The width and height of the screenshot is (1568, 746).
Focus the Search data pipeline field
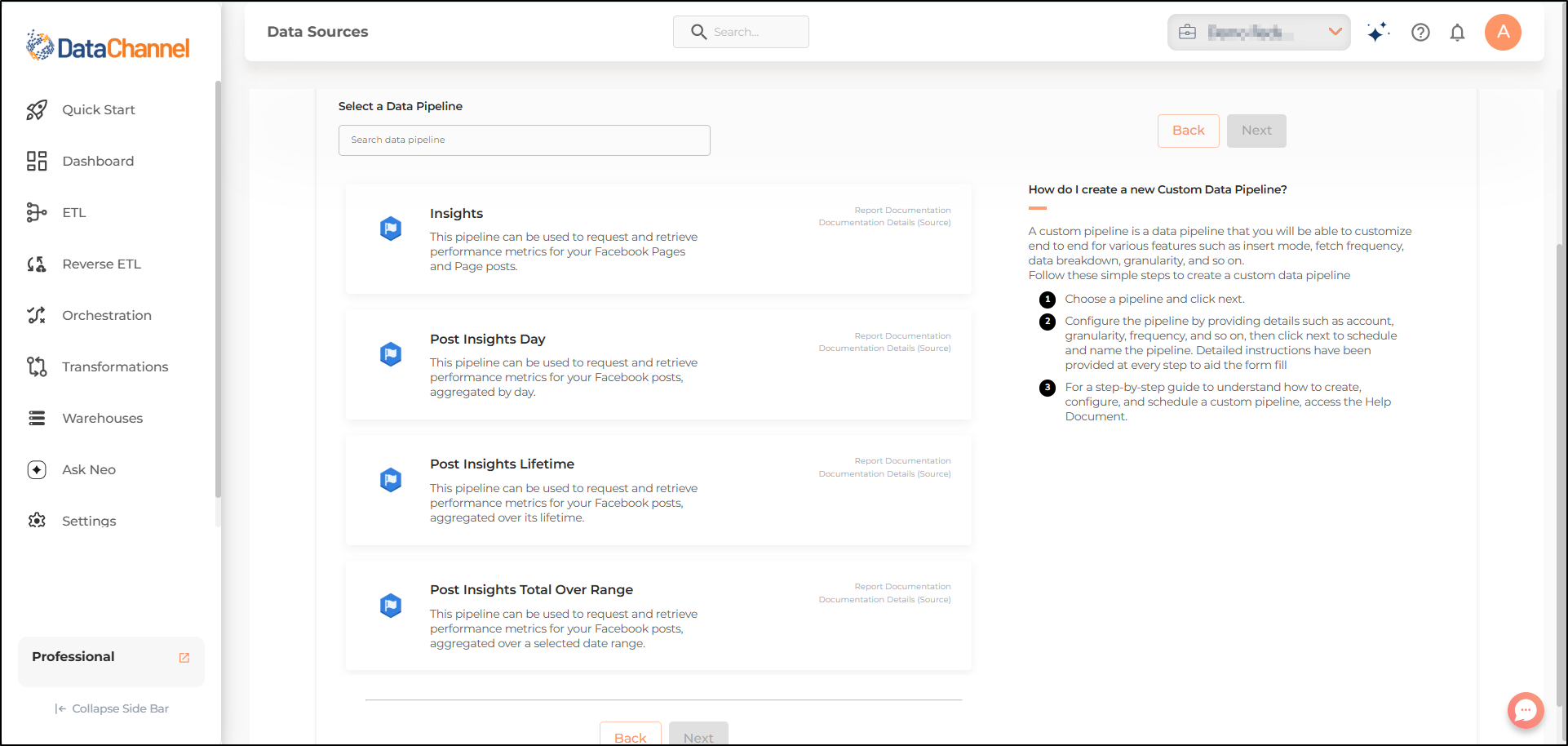524,140
